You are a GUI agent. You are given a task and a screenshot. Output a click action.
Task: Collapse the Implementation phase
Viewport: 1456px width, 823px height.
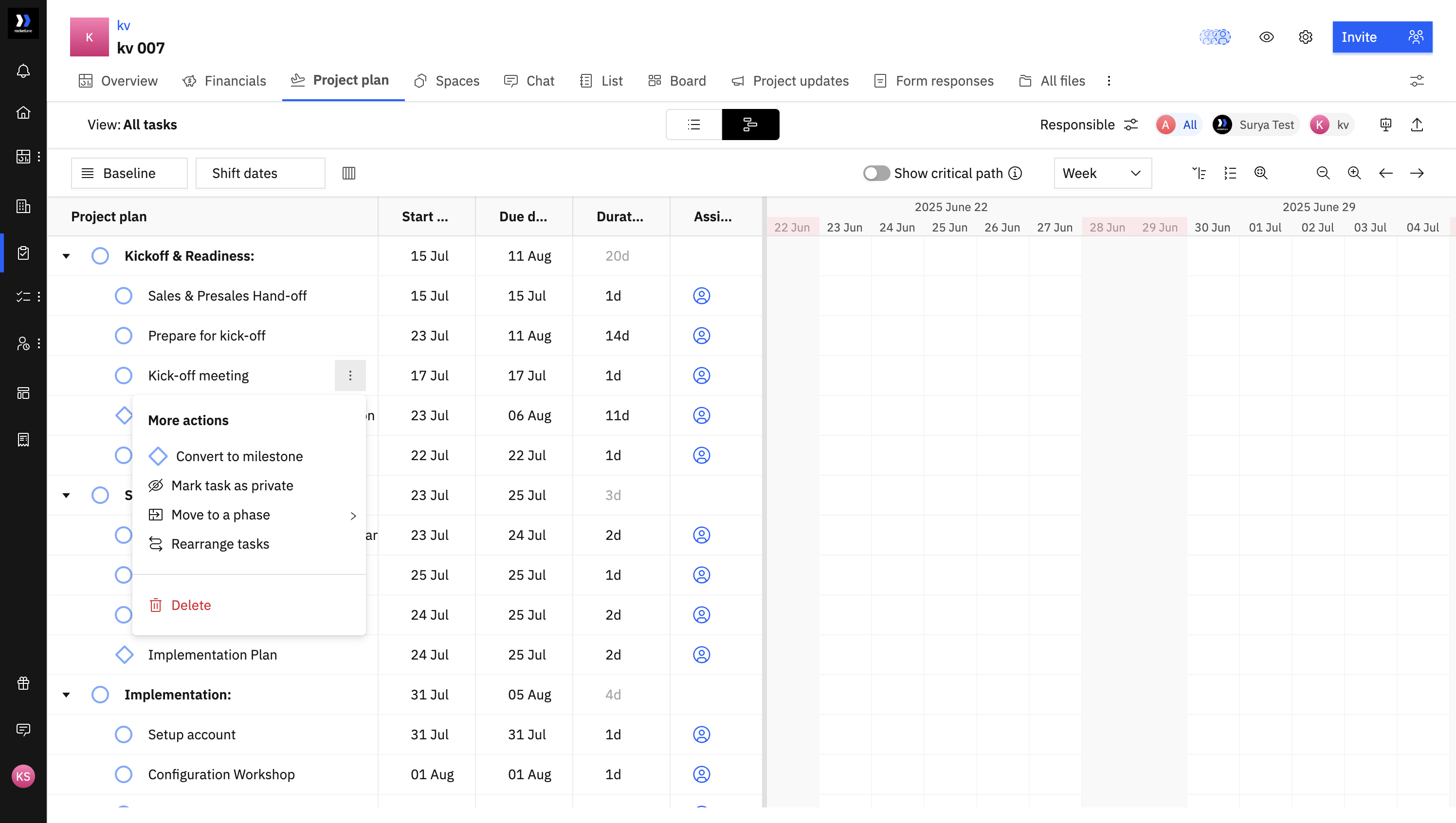[x=66, y=695]
